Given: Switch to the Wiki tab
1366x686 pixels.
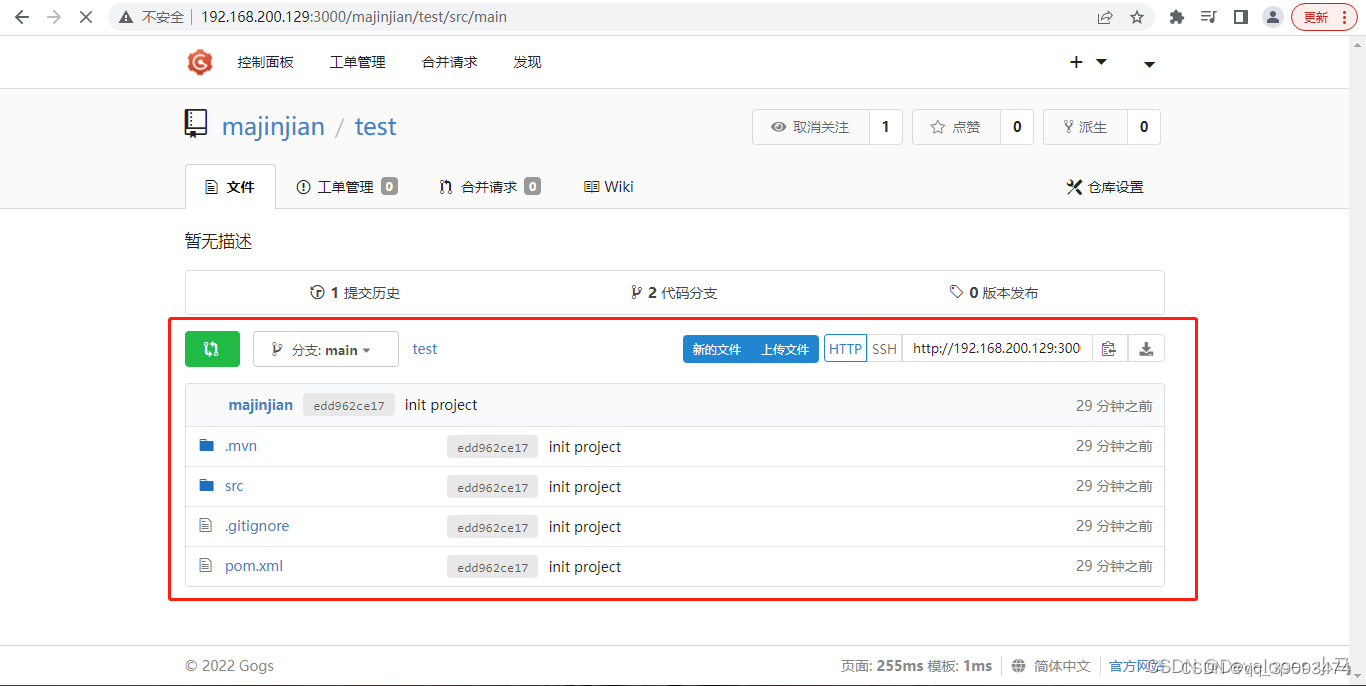Looking at the screenshot, I should (x=608, y=187).
